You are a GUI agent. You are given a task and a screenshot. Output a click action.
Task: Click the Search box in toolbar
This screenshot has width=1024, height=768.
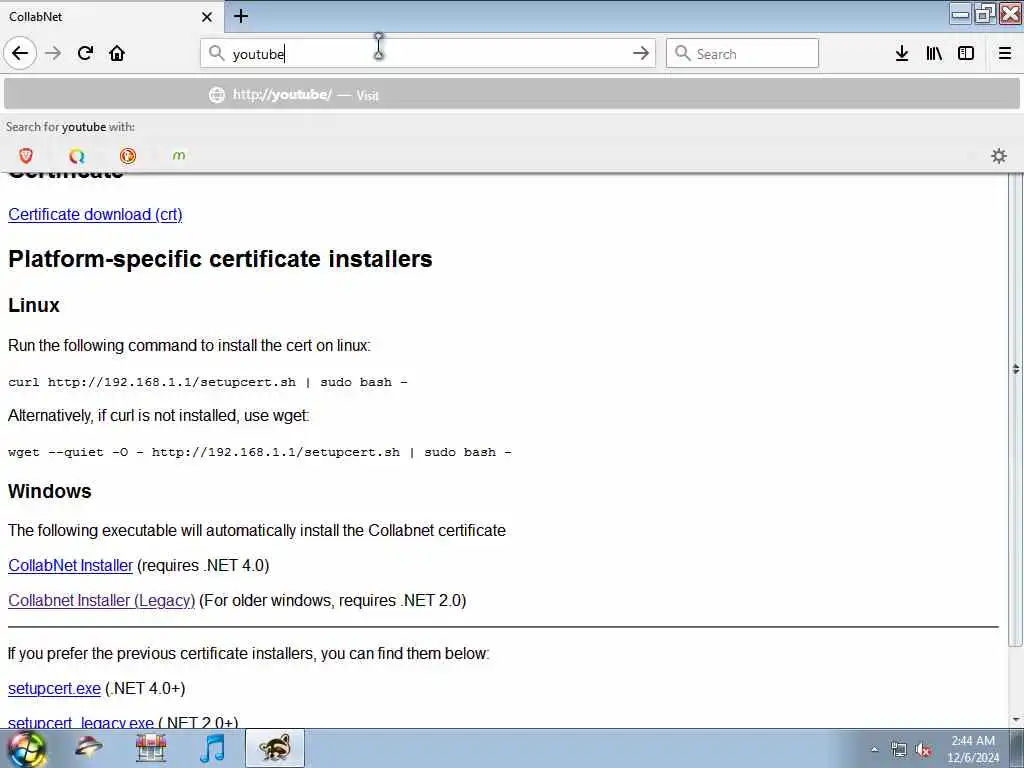pyautogui.click(x=742, y=53)
